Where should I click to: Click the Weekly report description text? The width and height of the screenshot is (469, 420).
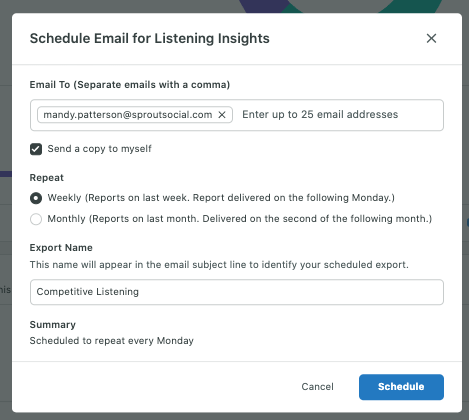pos(221,198)
